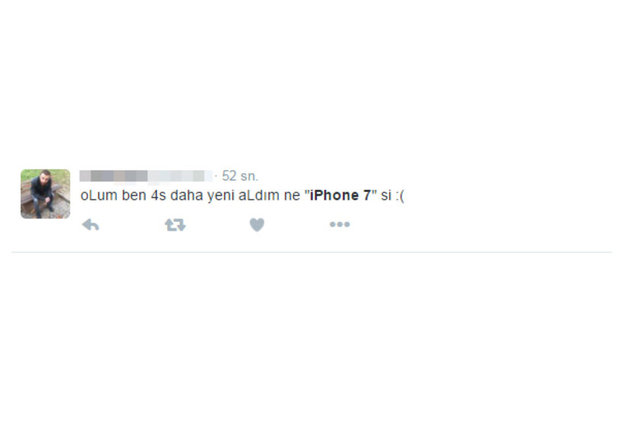Open the three-dots more options menu
The width and height of the screenshot is (640, 423).
(340, 224)
